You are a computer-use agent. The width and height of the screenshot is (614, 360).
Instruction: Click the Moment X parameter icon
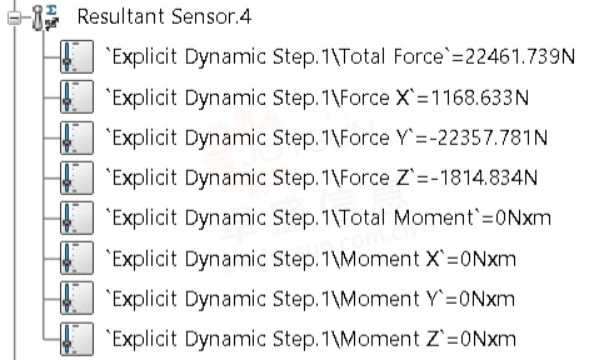tap(77, 258)
